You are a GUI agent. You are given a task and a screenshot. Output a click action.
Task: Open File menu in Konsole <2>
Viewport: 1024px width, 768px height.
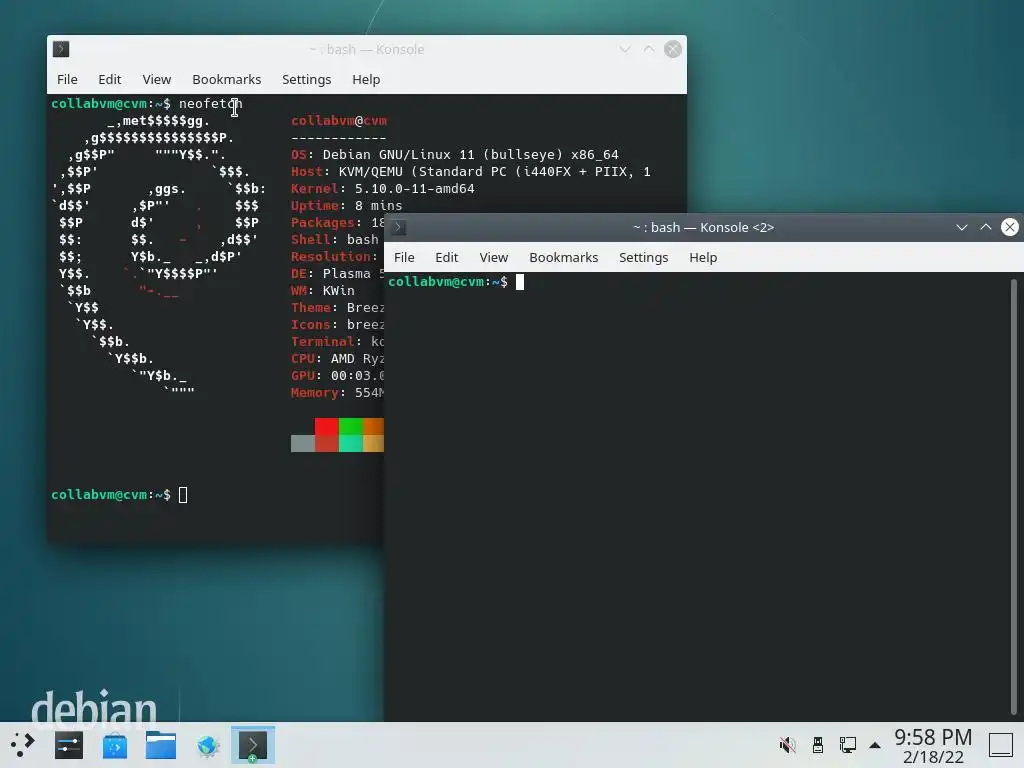point(404,257)
